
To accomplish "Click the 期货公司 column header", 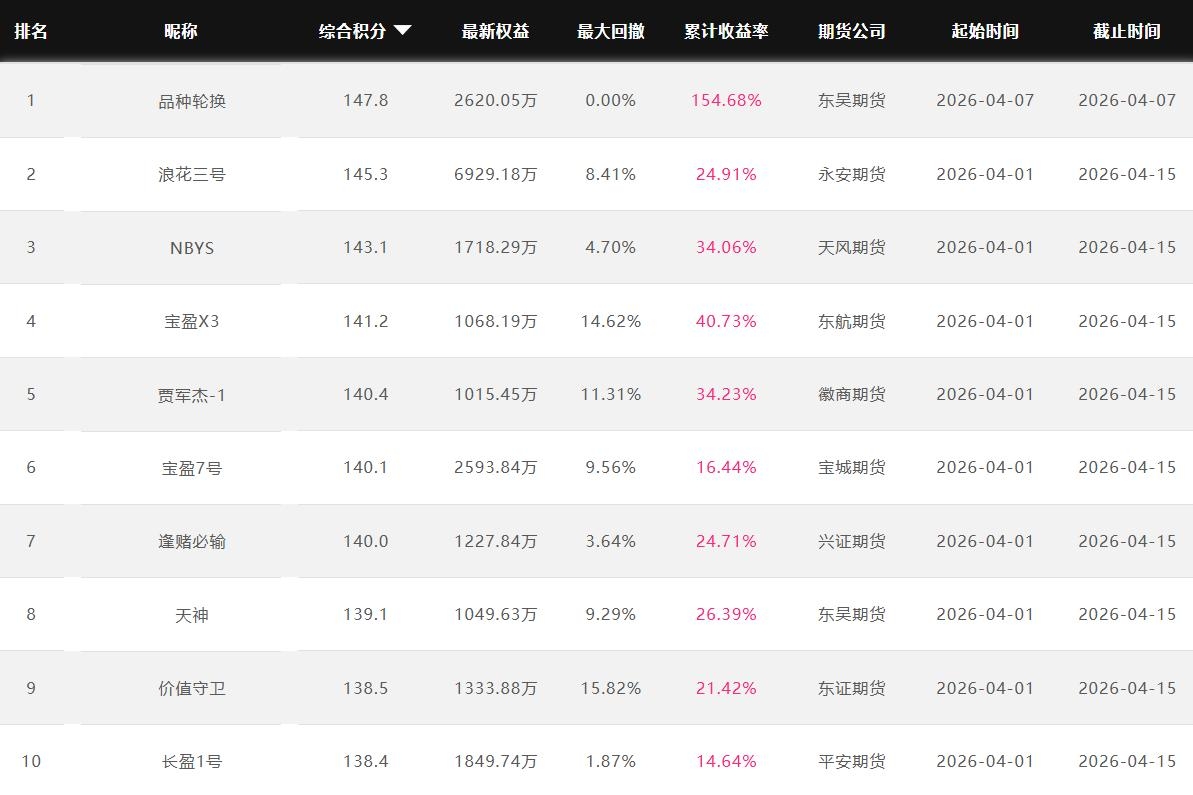I will (x=851, y=31).
